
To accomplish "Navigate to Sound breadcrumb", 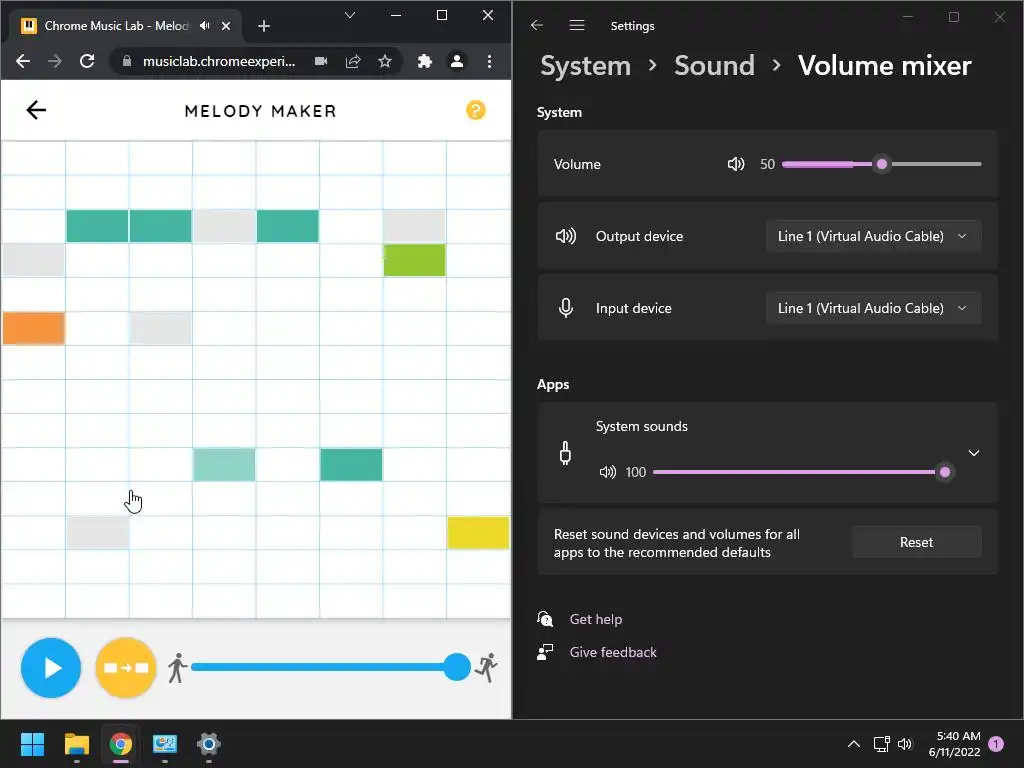I will pos(714,65).
